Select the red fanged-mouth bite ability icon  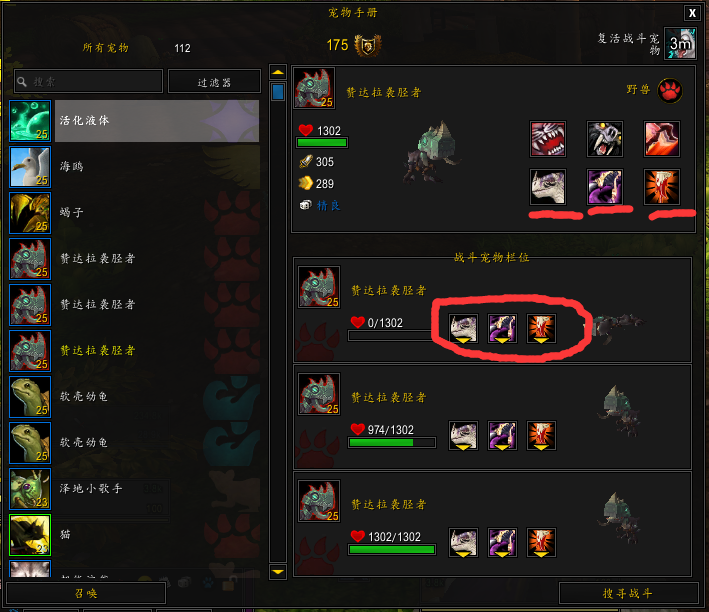point(548,138)
